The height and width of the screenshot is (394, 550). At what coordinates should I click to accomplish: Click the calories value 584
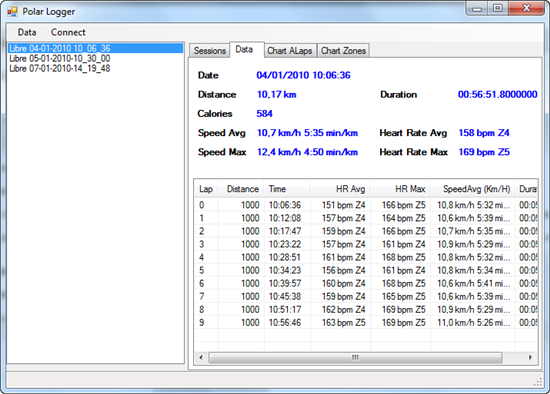tap(264, 114)
